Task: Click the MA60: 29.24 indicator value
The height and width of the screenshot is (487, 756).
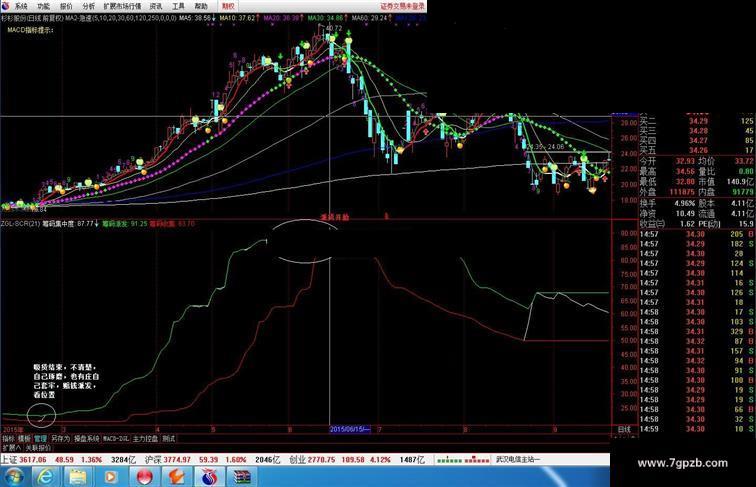Action: pyautogui.click(x=372, y=18)
